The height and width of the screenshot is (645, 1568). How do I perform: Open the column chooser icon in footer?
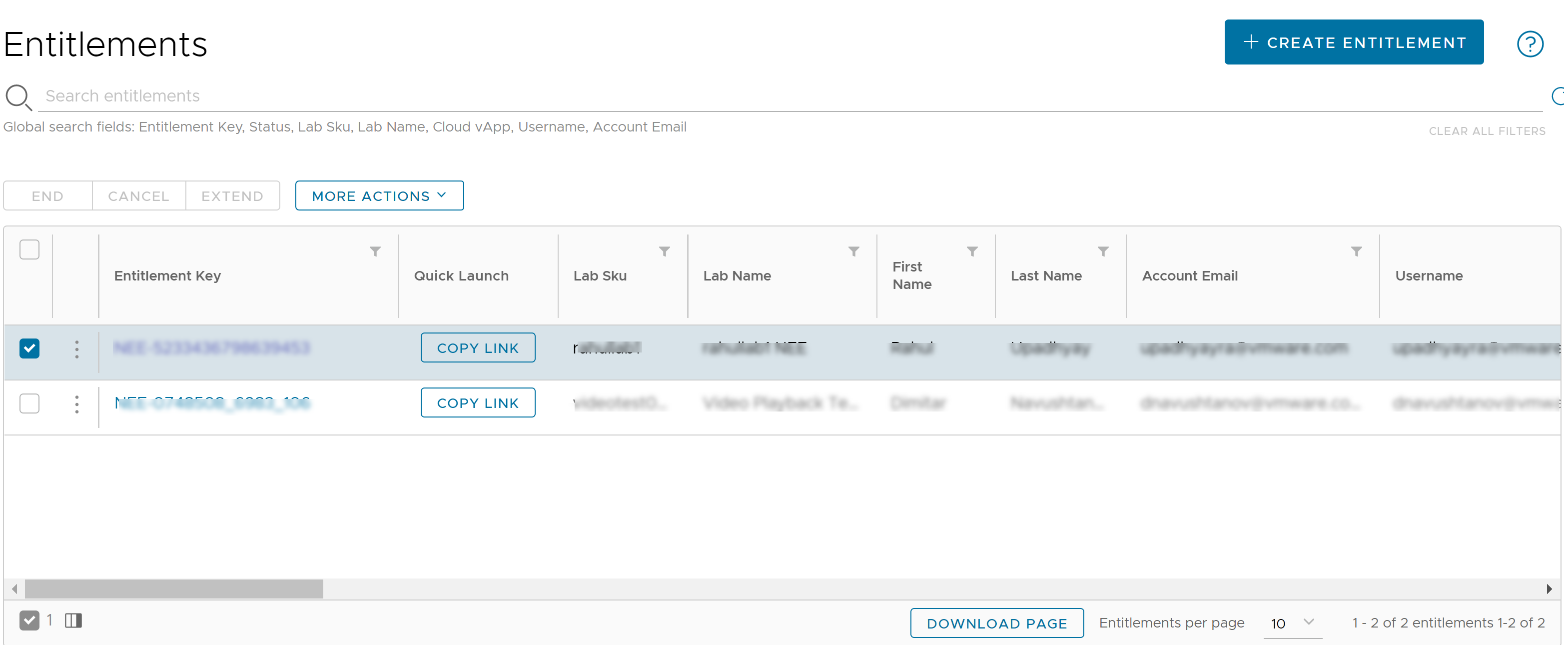coord(73,620)
